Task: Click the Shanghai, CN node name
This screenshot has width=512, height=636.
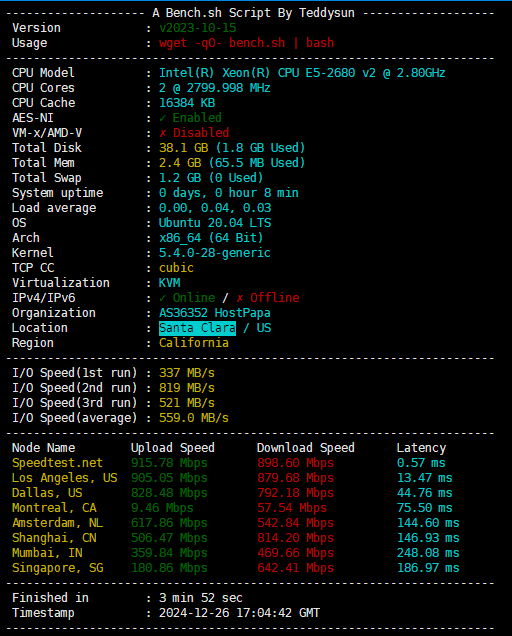Action: (54, 538)
